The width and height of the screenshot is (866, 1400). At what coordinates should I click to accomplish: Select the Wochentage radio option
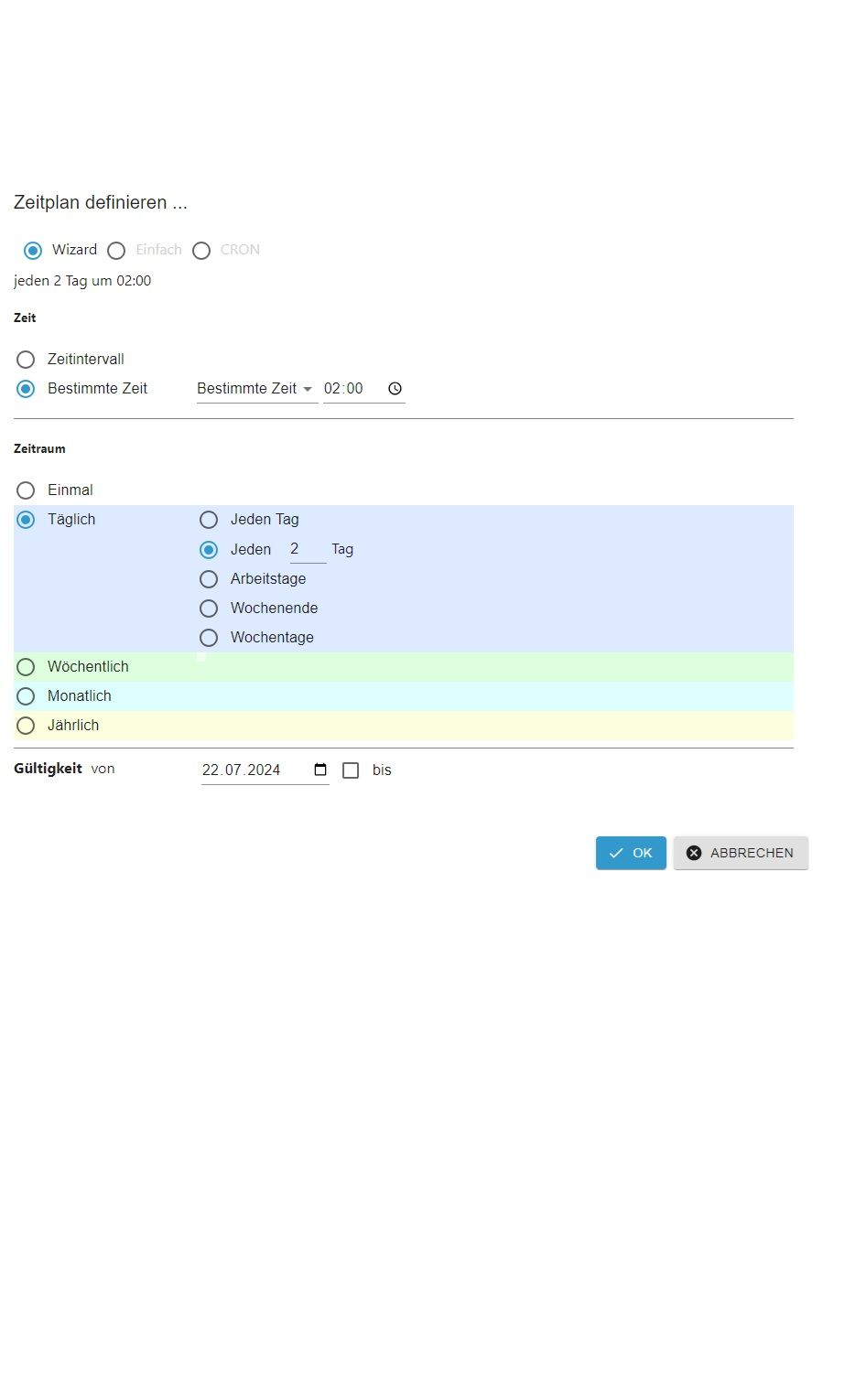pos(209,638)
